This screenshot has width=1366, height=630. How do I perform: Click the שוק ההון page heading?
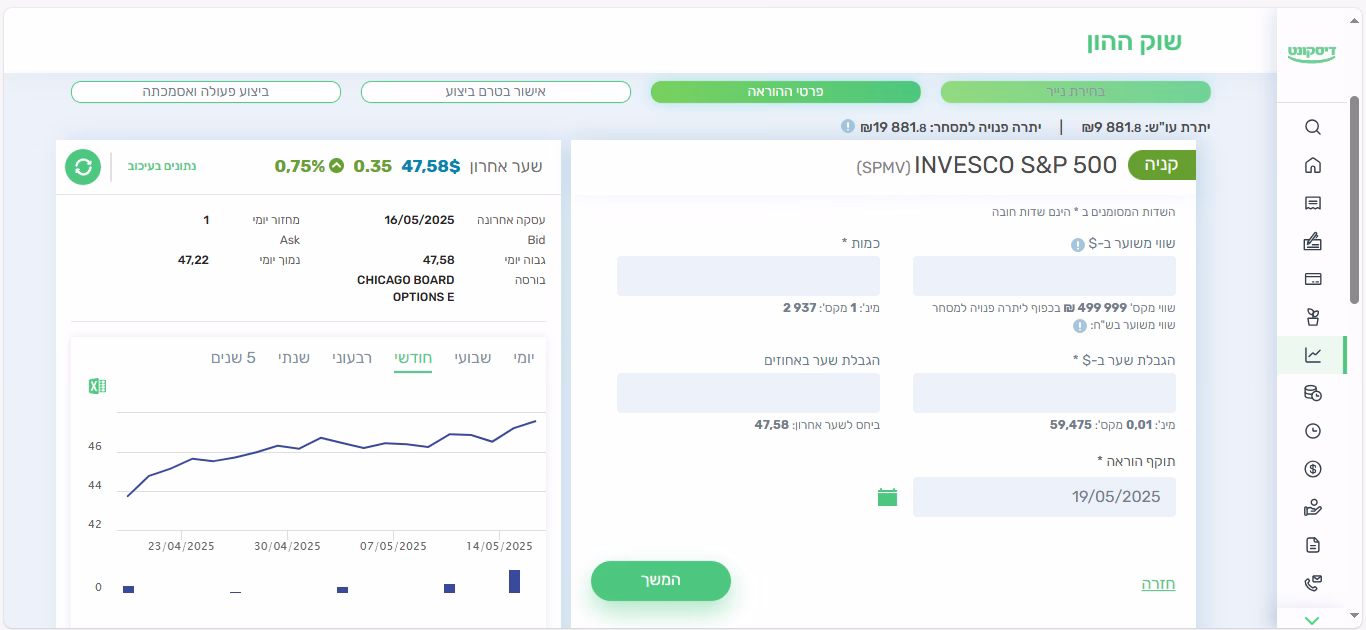point(1135,42)
